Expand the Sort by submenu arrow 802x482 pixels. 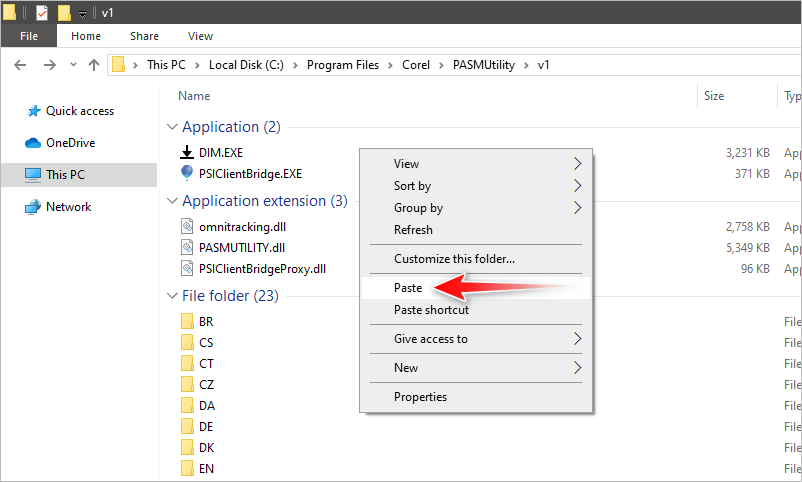tap(577, 186)
